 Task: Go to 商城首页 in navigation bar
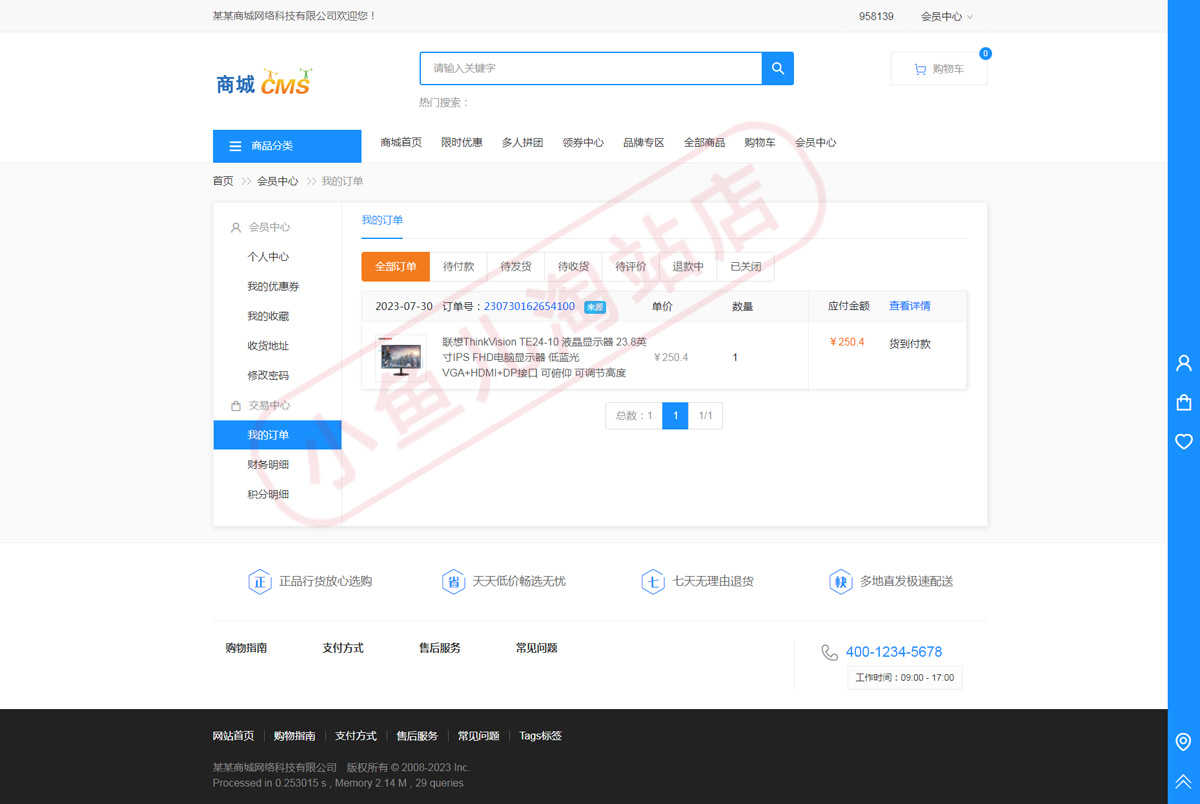click(x=401, y=143)
